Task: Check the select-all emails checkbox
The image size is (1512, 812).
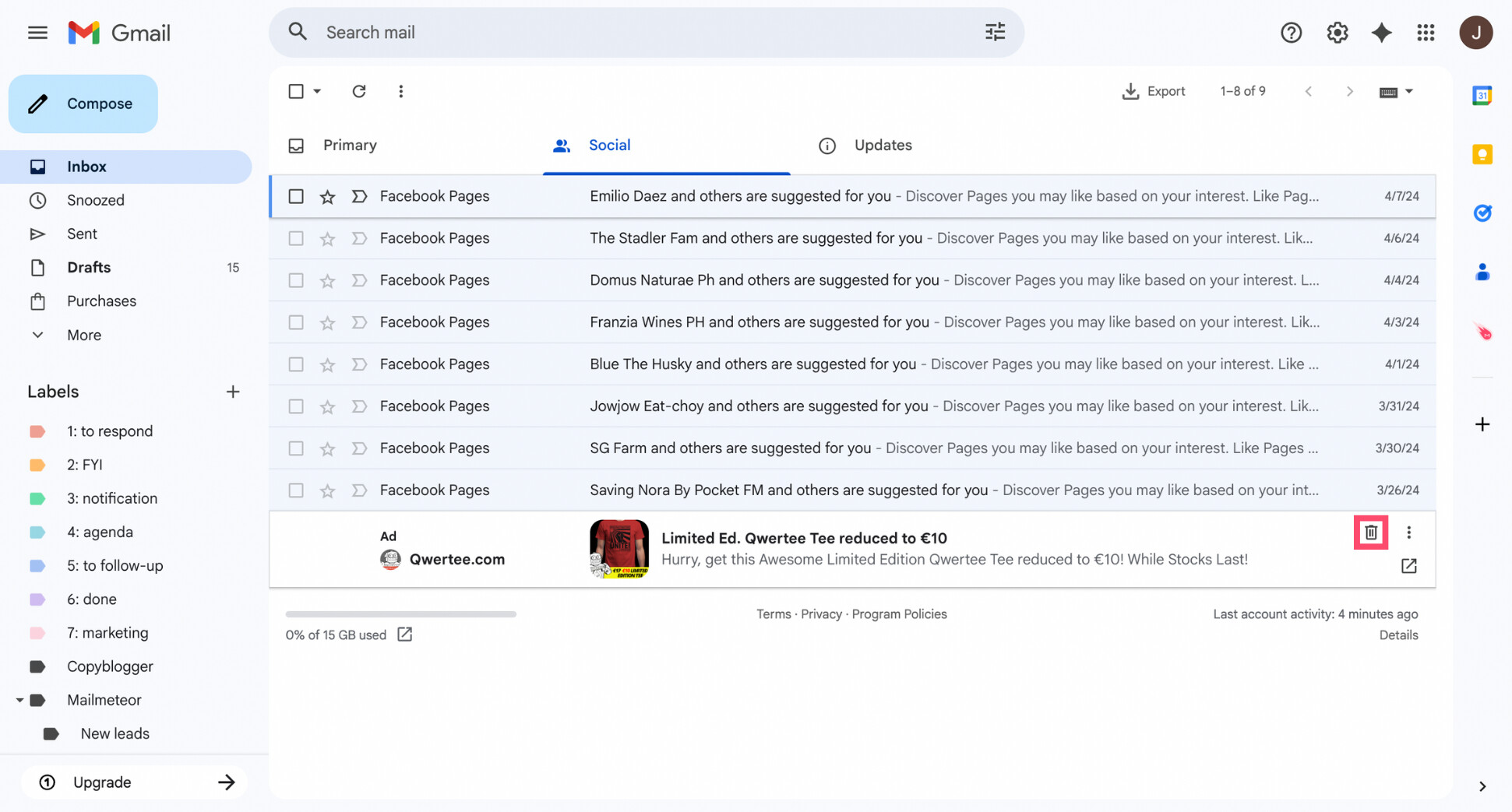Action: 297,91
